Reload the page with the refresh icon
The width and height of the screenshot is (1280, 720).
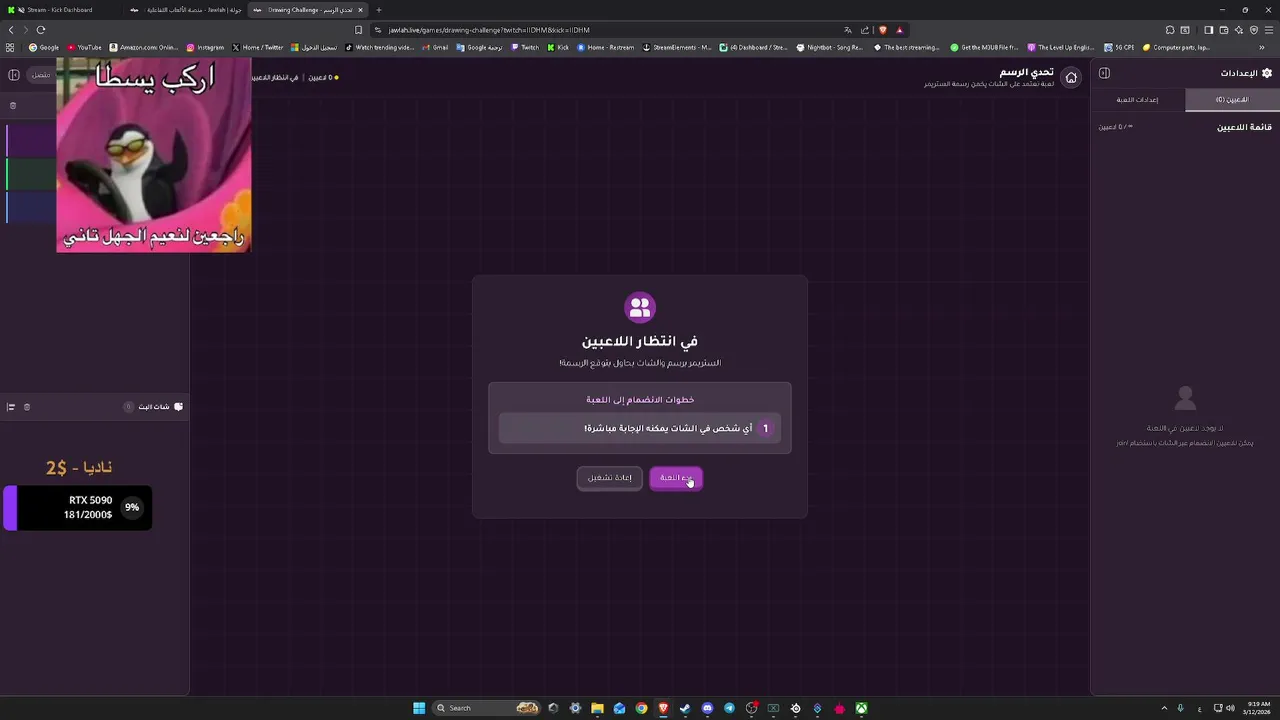click(41, 30)
